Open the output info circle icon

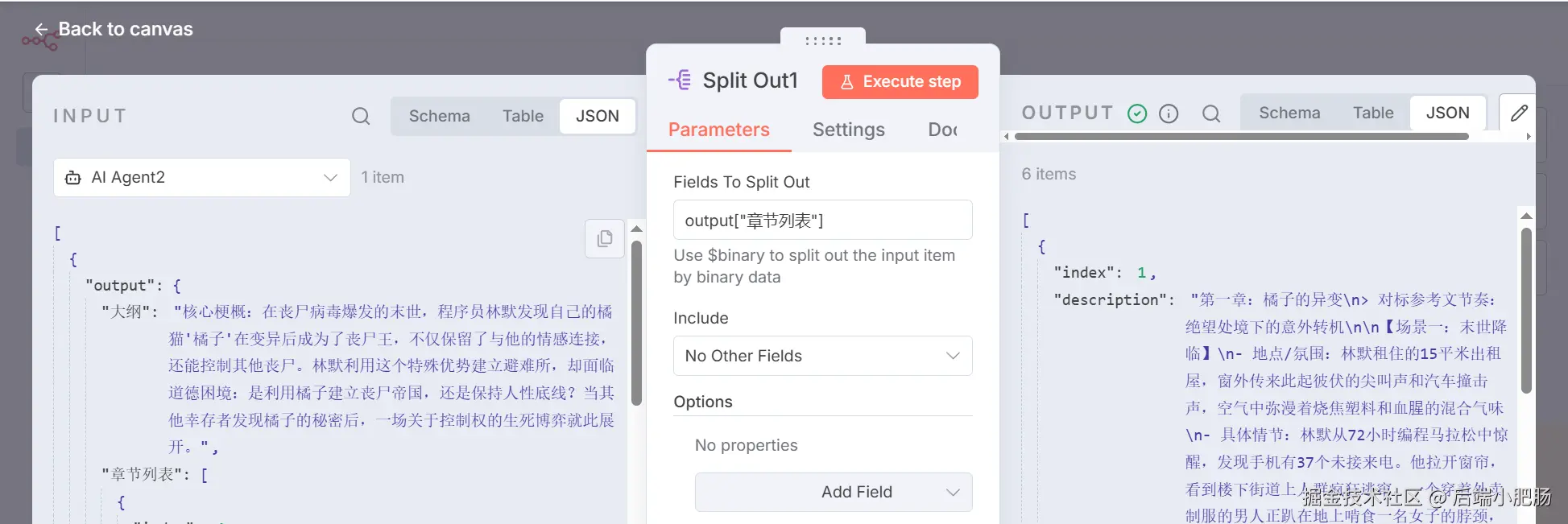pyautogui.click(x=1169, y=113)
